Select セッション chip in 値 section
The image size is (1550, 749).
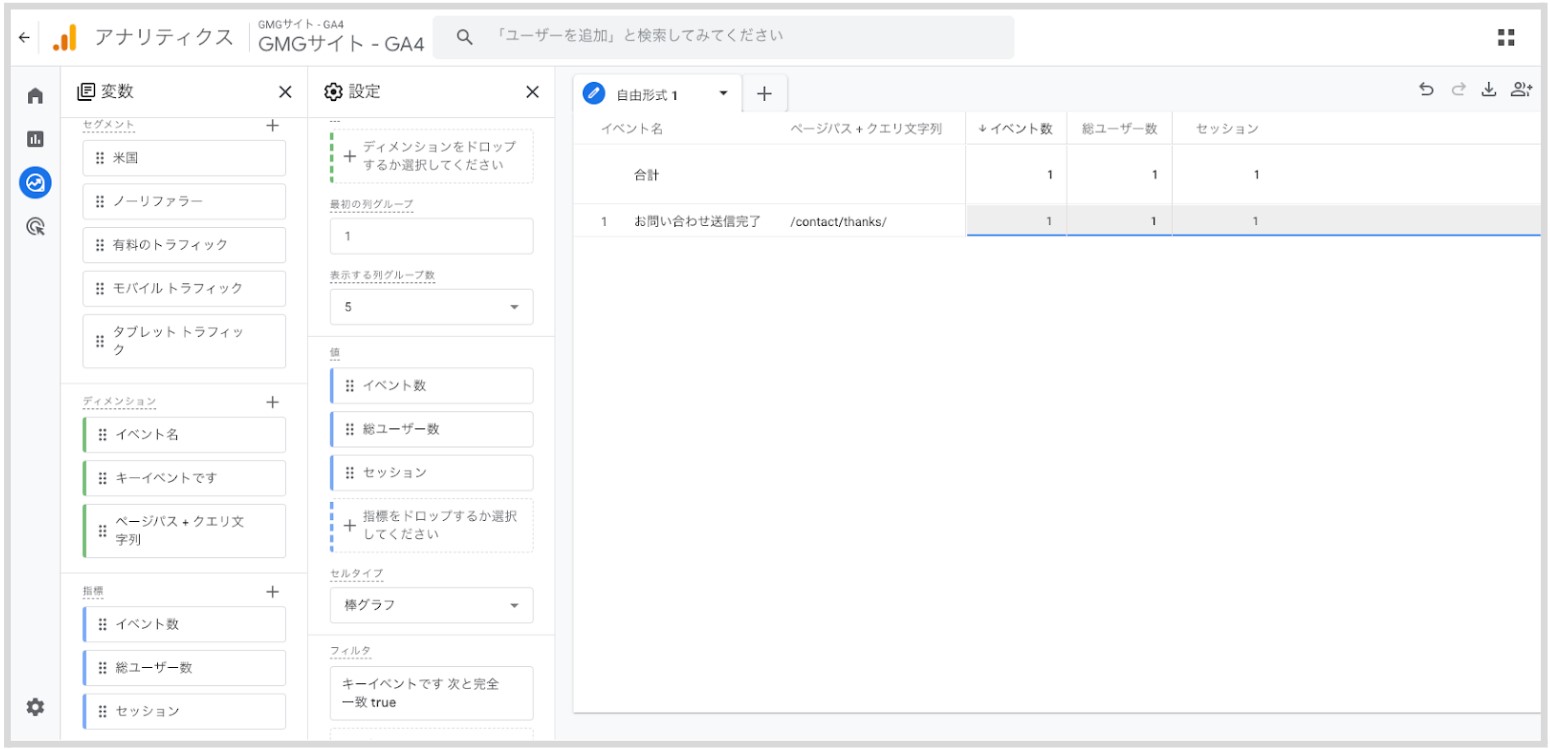(x=432, y=473)
